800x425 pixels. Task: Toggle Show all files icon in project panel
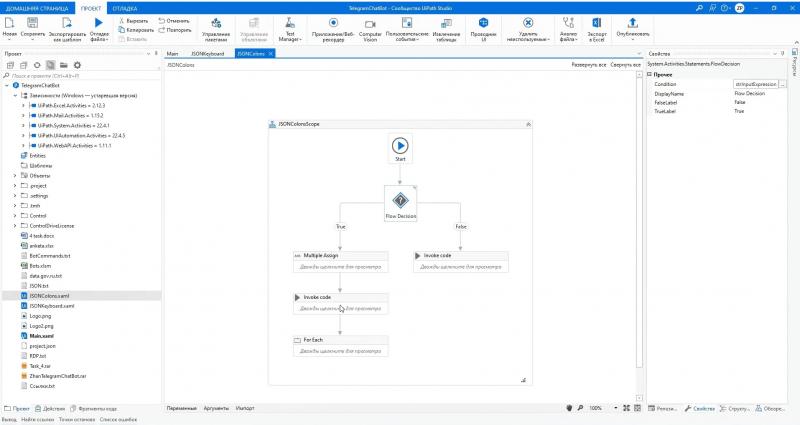point(50,65)
